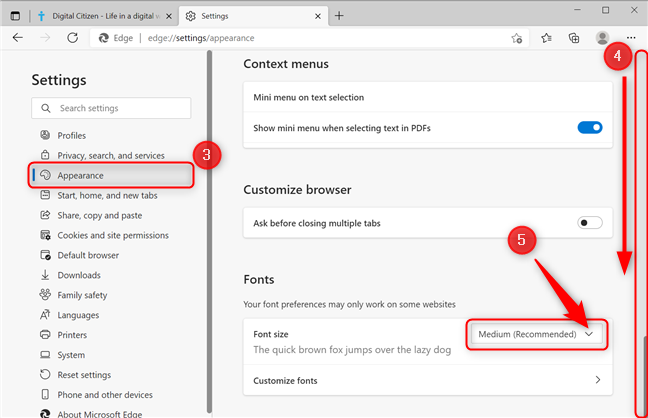Close the Settings tab
This screenshot has height=418, width=648.
click(317, 16)
